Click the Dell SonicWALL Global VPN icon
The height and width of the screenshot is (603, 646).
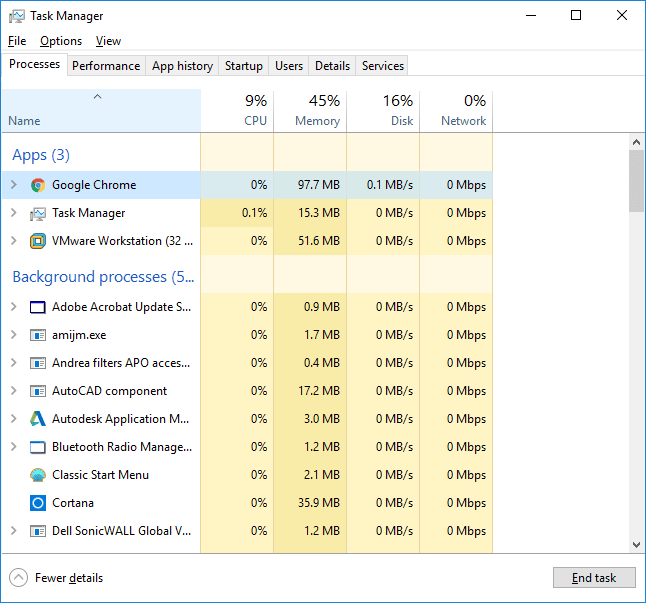pyautogui.click(x=38, y=531)
